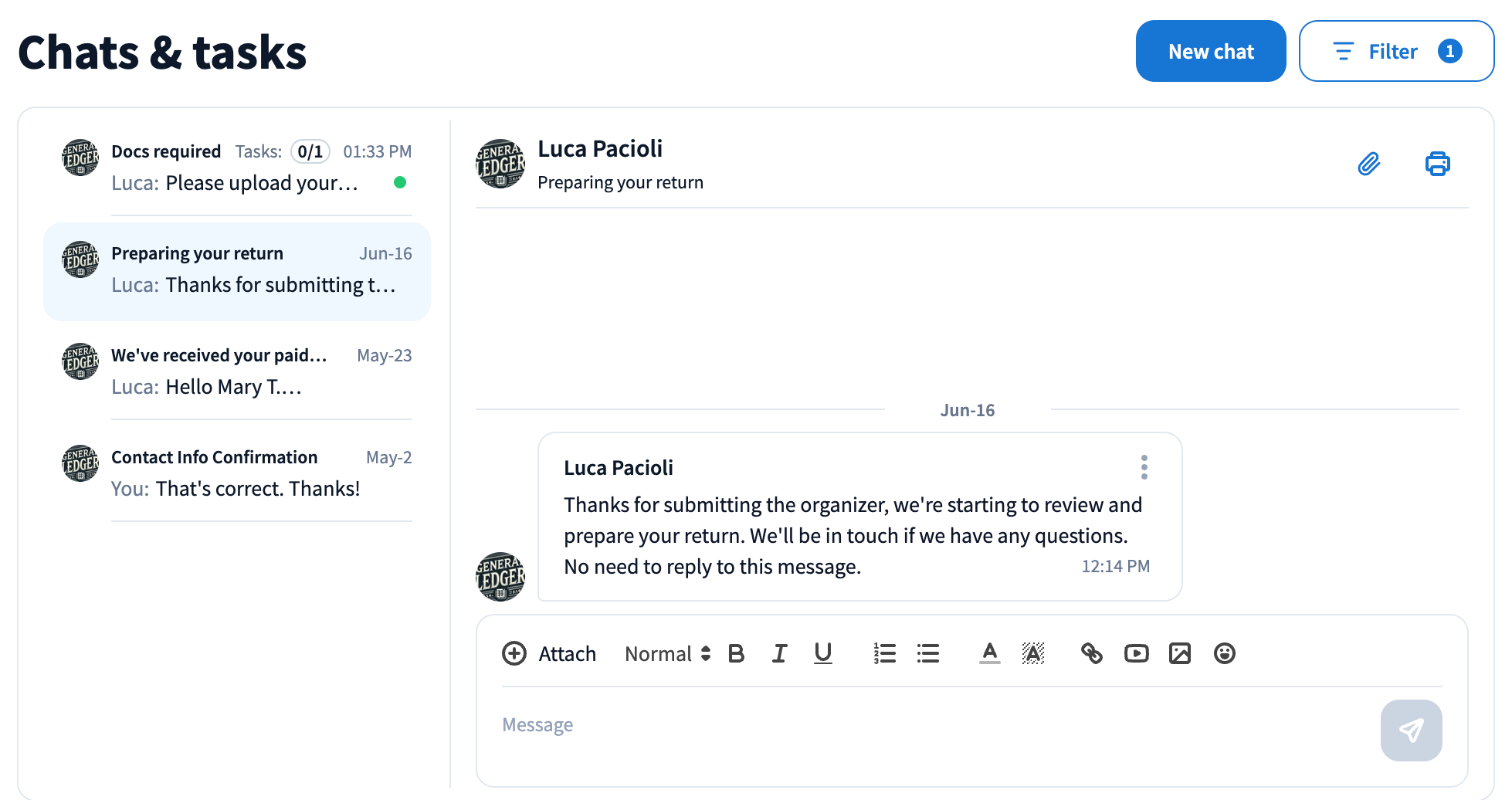This screenshot has width=1512, height=800.
Task: Open the three-dot menu on Luca's message
Action: pos(1144,467)
